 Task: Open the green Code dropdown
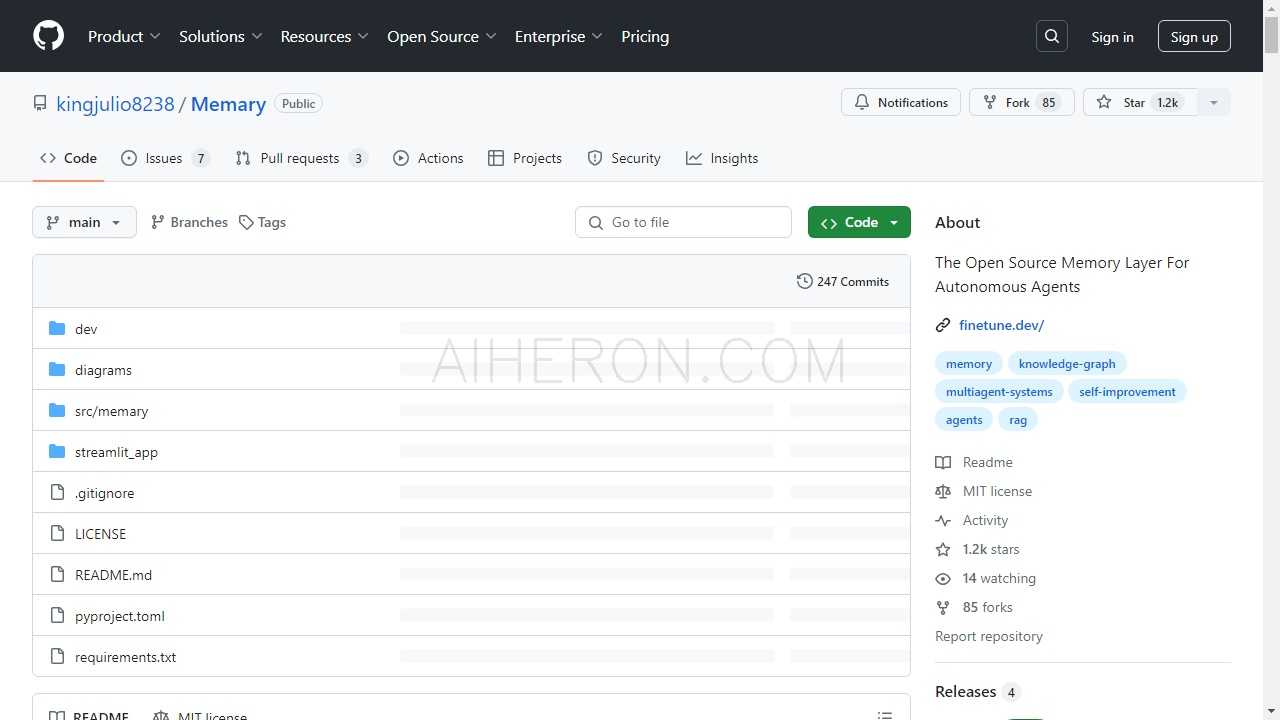pos(859,222)
